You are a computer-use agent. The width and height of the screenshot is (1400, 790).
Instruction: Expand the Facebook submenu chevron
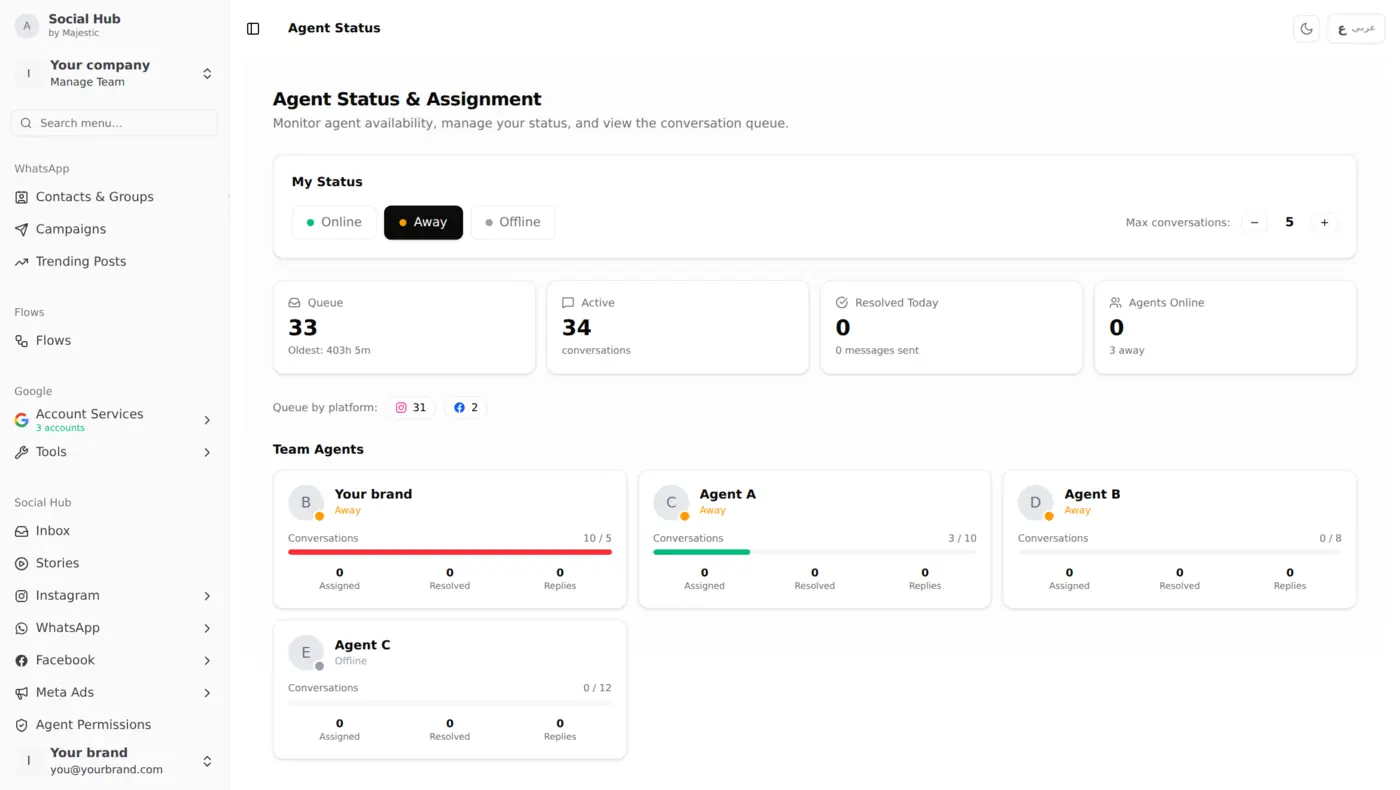(207, 661)
